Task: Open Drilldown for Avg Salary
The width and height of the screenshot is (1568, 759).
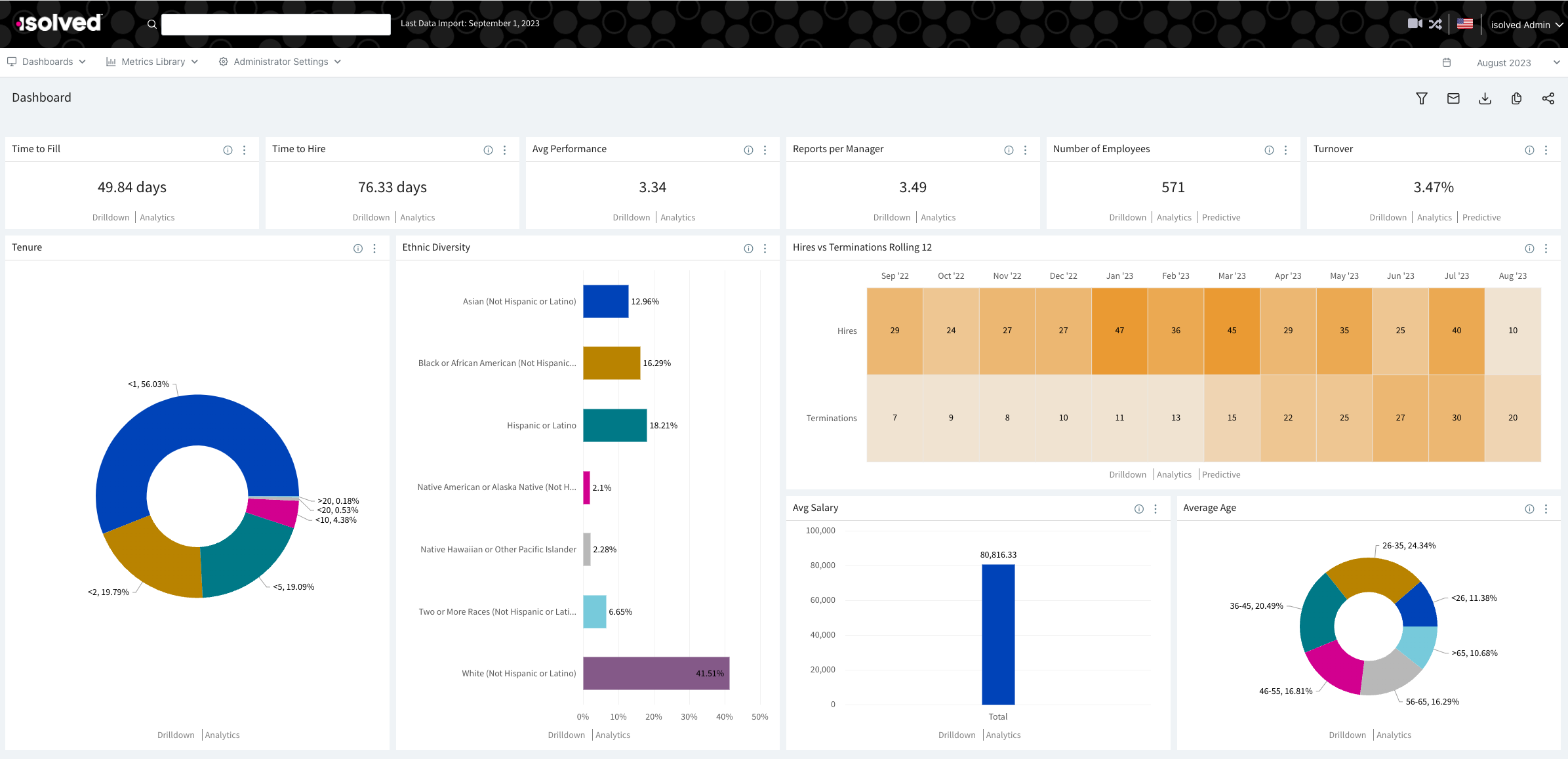Action: pos(957,735)
